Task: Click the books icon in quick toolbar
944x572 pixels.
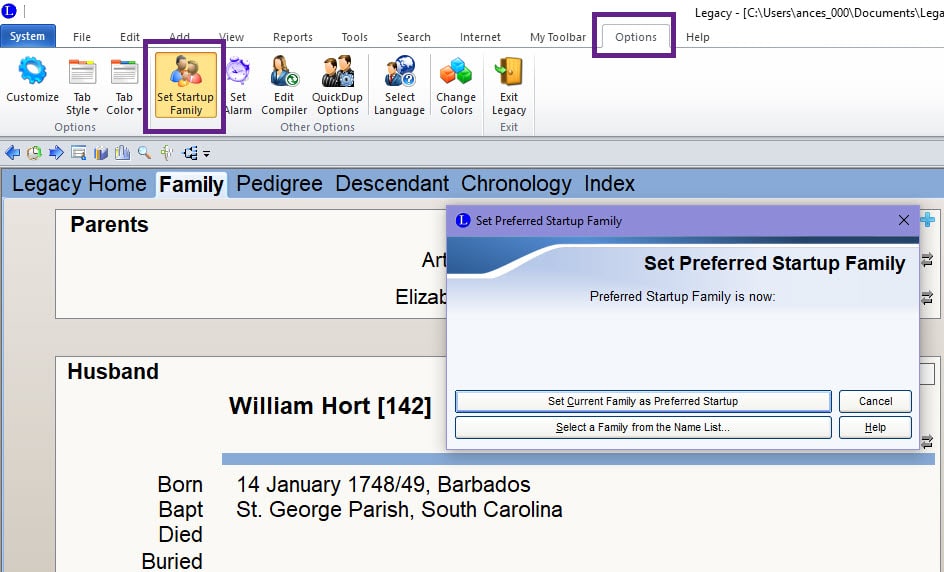Action: 101,153
